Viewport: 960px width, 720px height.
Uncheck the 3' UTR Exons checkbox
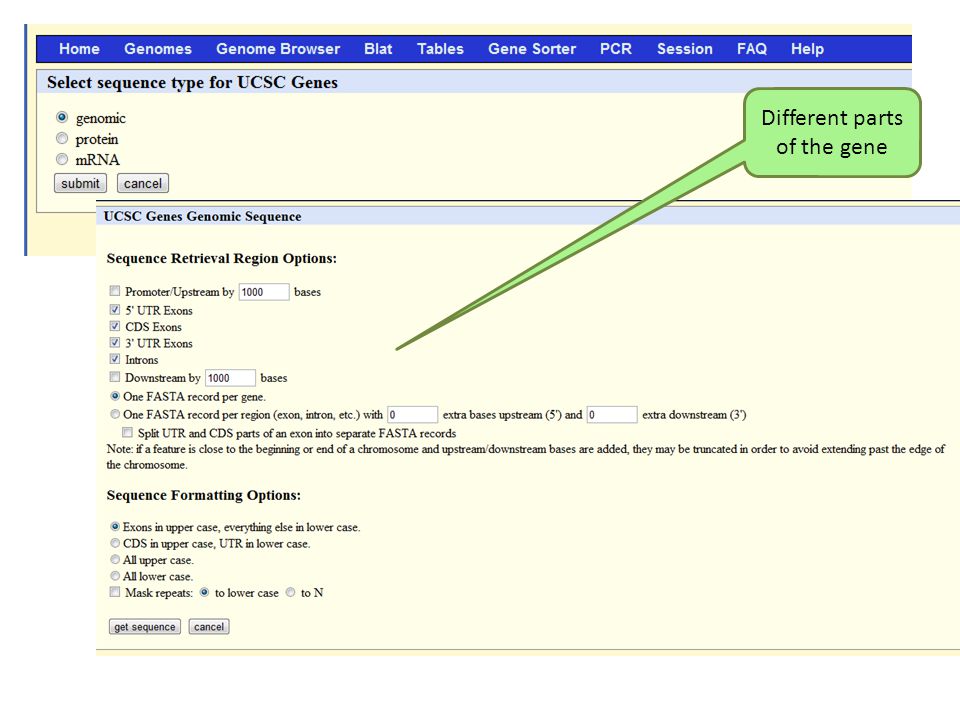115,343
